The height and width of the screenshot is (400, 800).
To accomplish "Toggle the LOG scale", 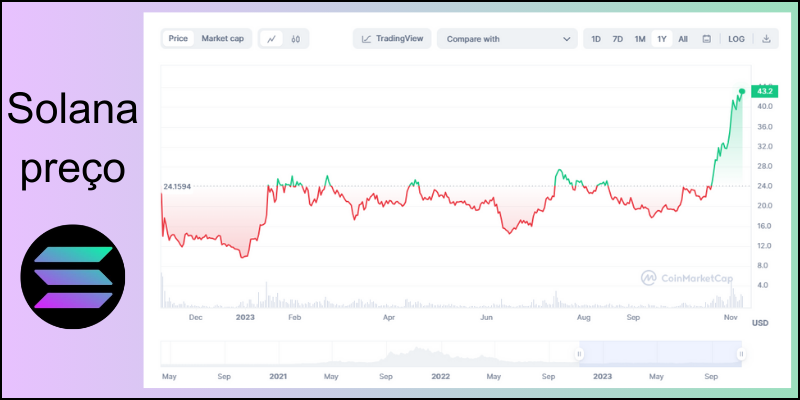I will point(736,39).
